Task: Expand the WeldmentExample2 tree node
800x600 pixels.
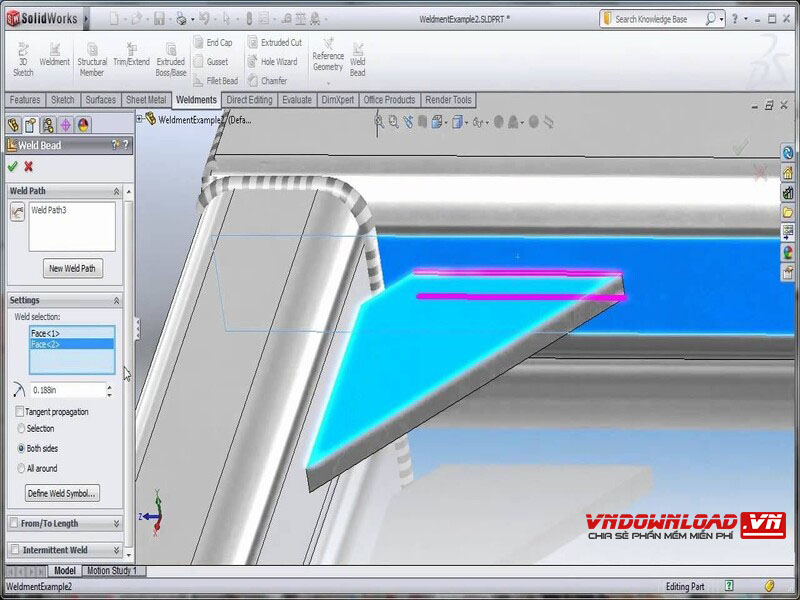Action: 139,118
